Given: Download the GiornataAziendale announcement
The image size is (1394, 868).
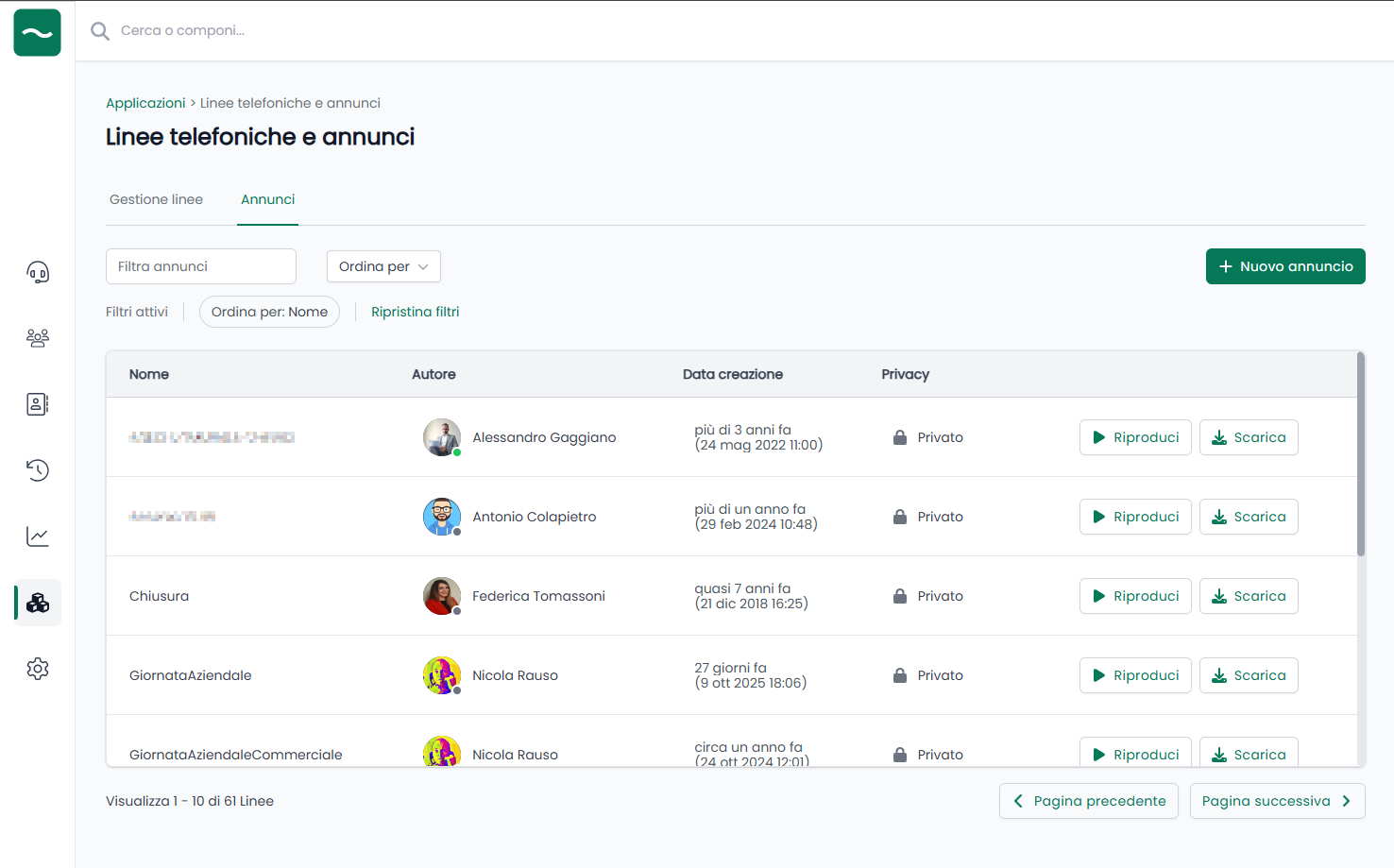Looking at the screenshot, I should (x=1248, y=675).
